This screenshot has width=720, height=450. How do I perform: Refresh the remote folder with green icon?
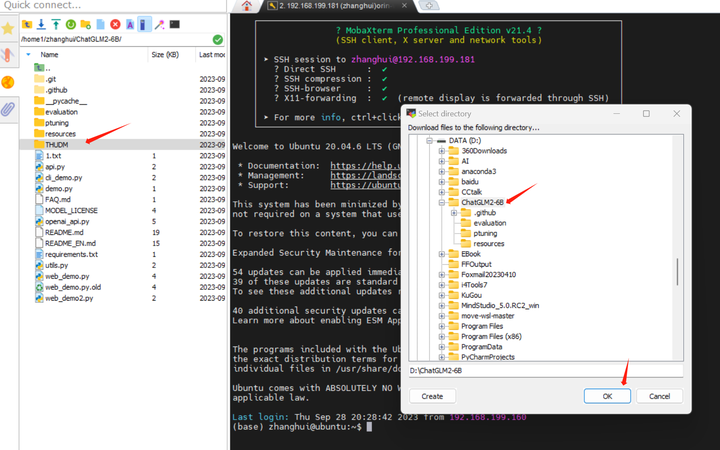pos(71,24)
